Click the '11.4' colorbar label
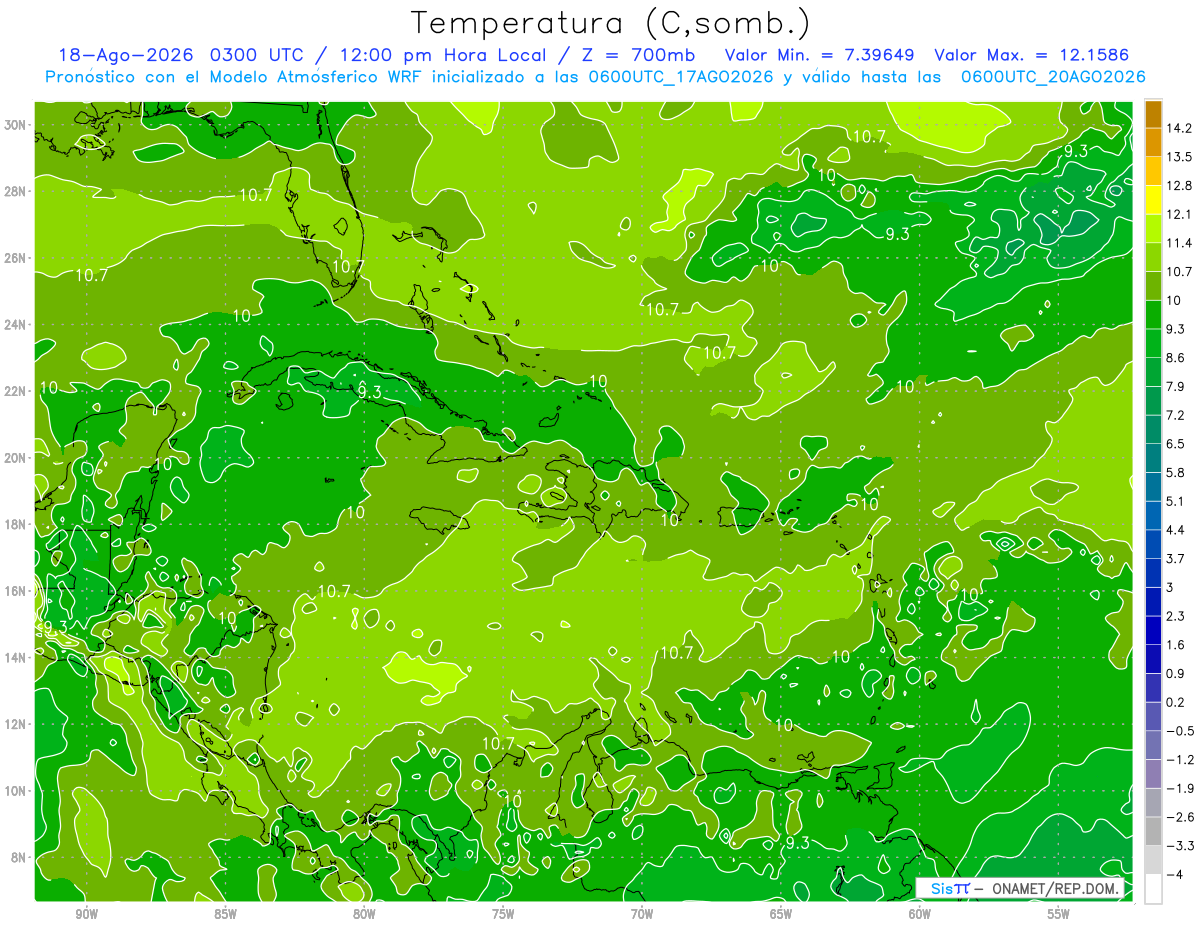 1179,243
